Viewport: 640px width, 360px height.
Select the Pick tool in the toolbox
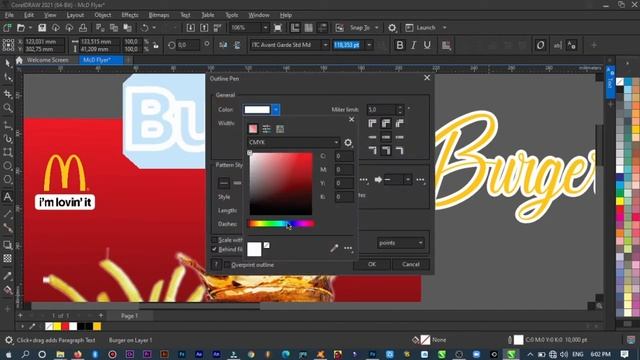pos(7,64)
